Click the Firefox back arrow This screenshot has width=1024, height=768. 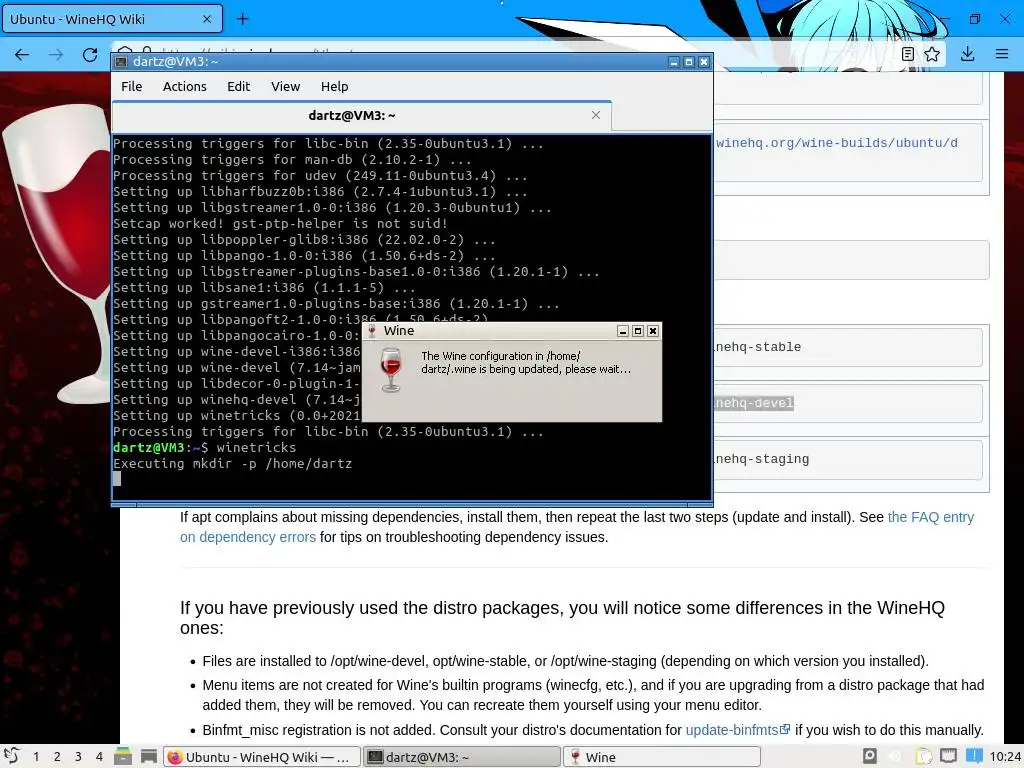point(22,55)
